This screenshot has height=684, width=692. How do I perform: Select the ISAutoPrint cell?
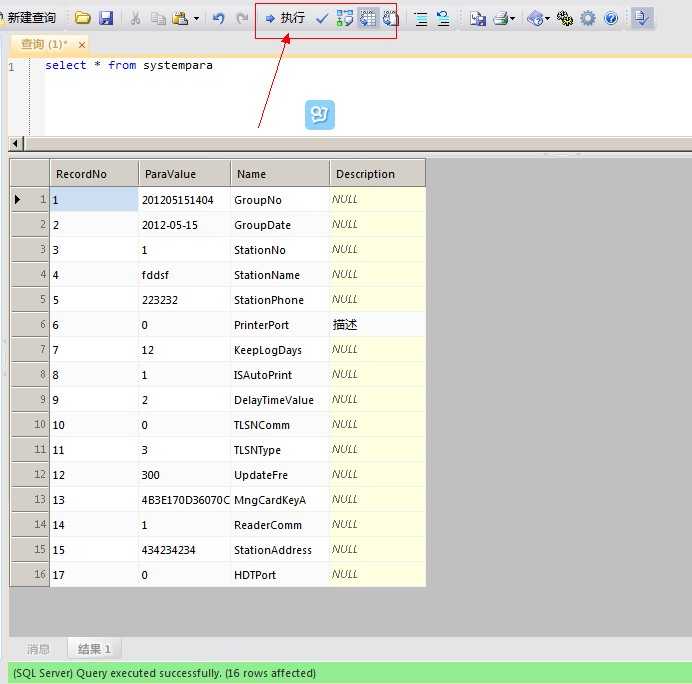(280, 375)
